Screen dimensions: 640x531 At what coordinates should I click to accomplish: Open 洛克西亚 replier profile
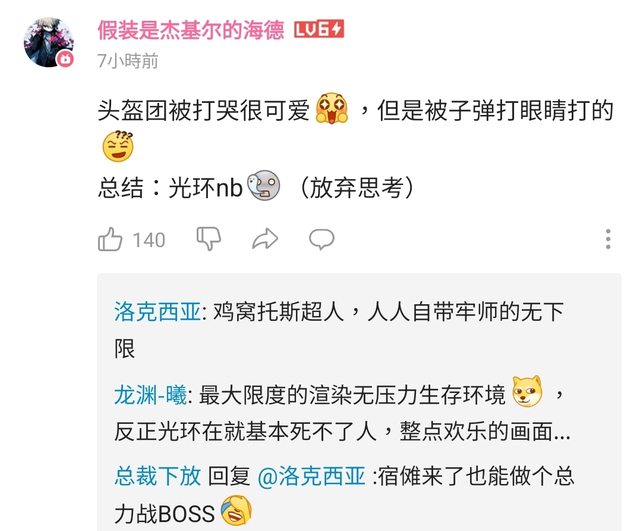(x=157, y=312)
